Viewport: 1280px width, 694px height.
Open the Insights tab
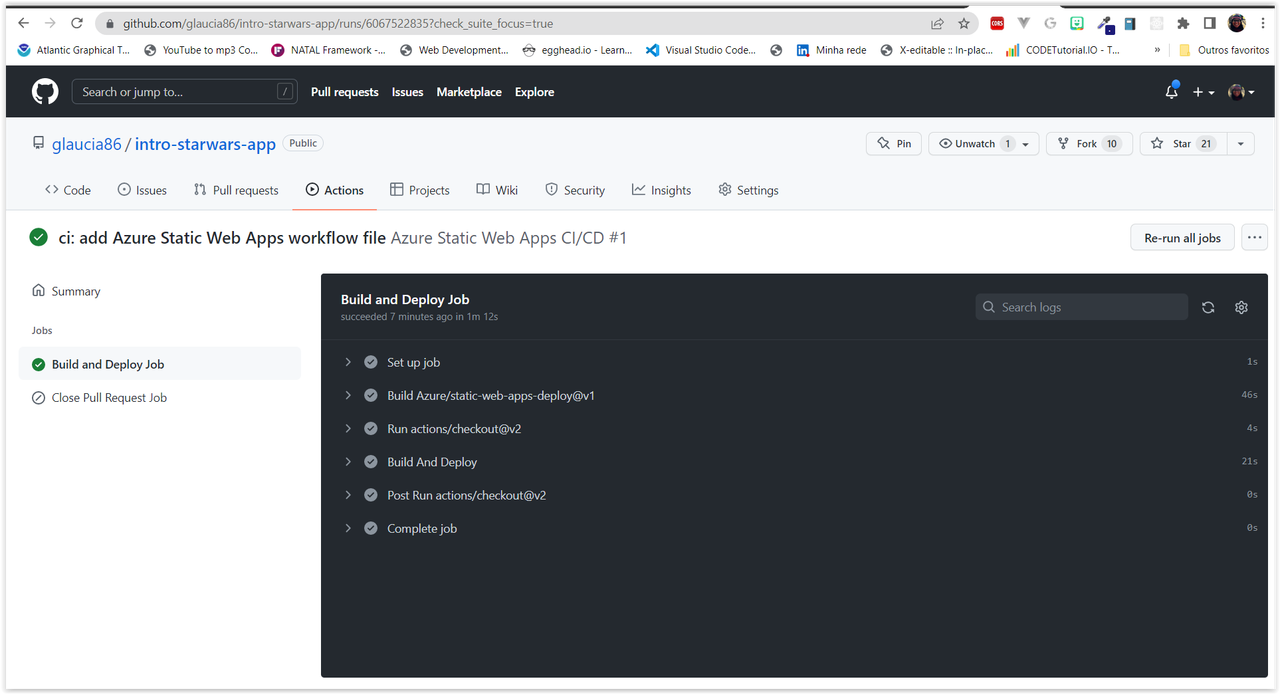tap(661, 190)
